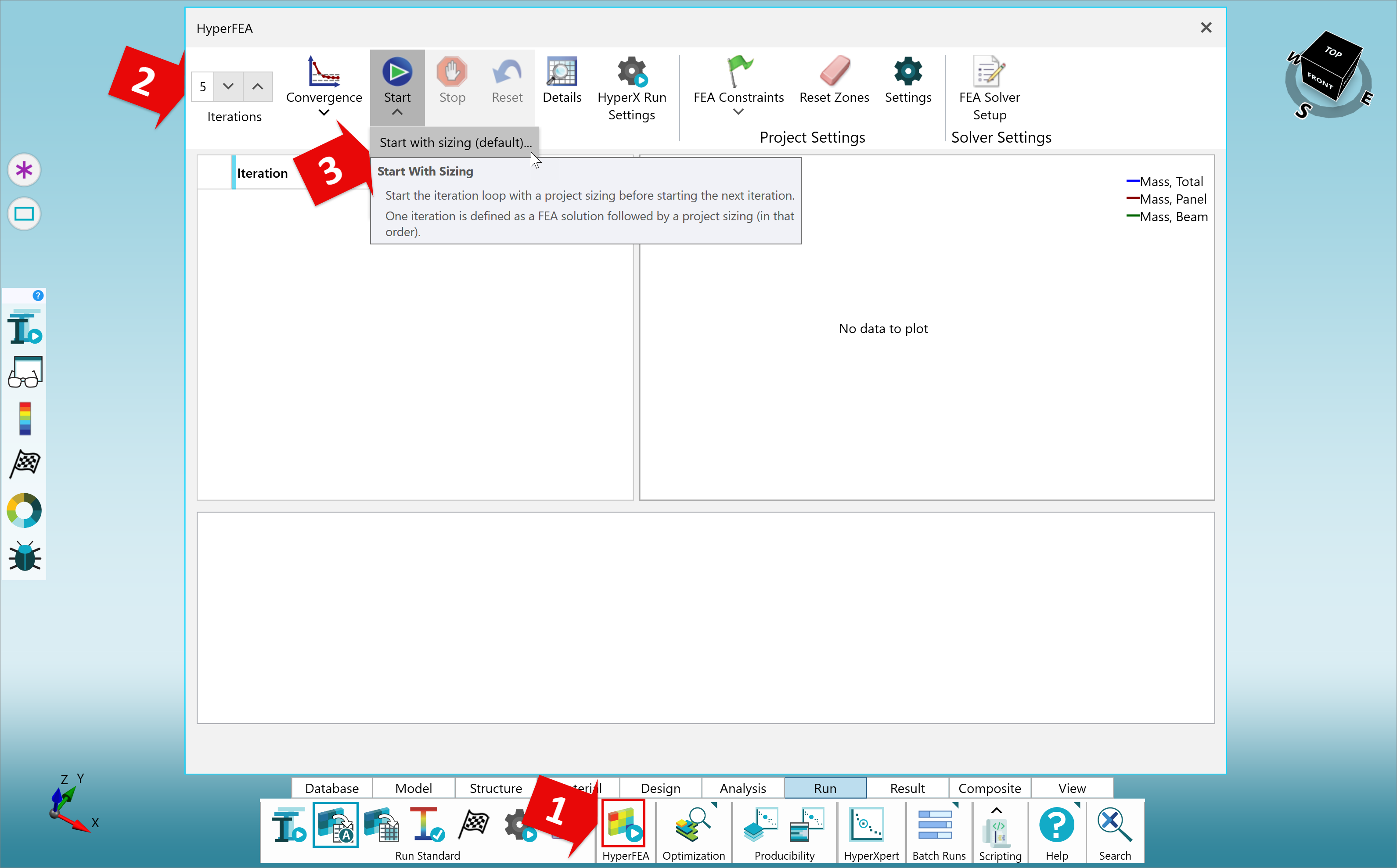Switch to the View tab
1397x868 pixels.
pos(1071,788)
